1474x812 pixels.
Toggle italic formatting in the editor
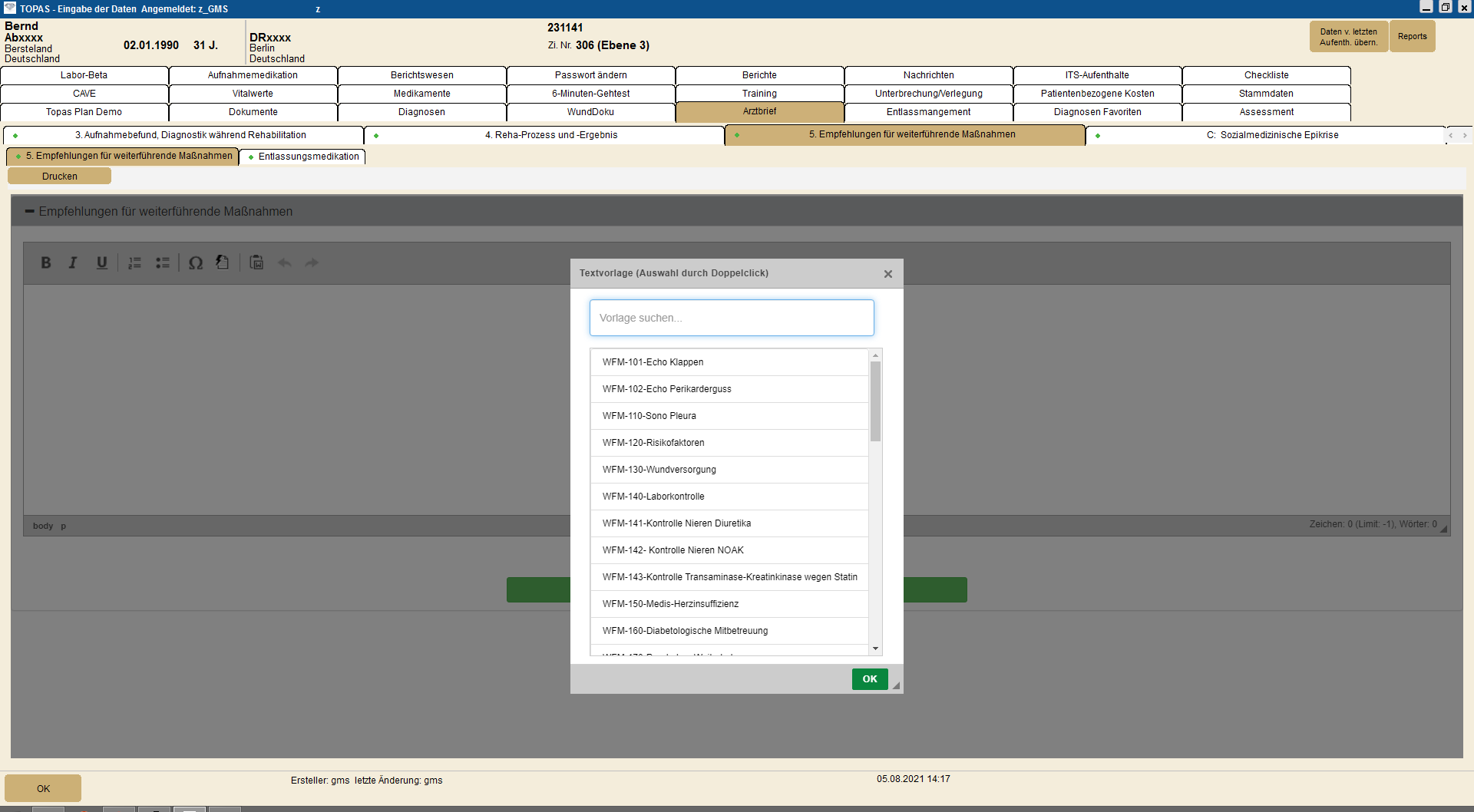[73, 262]
